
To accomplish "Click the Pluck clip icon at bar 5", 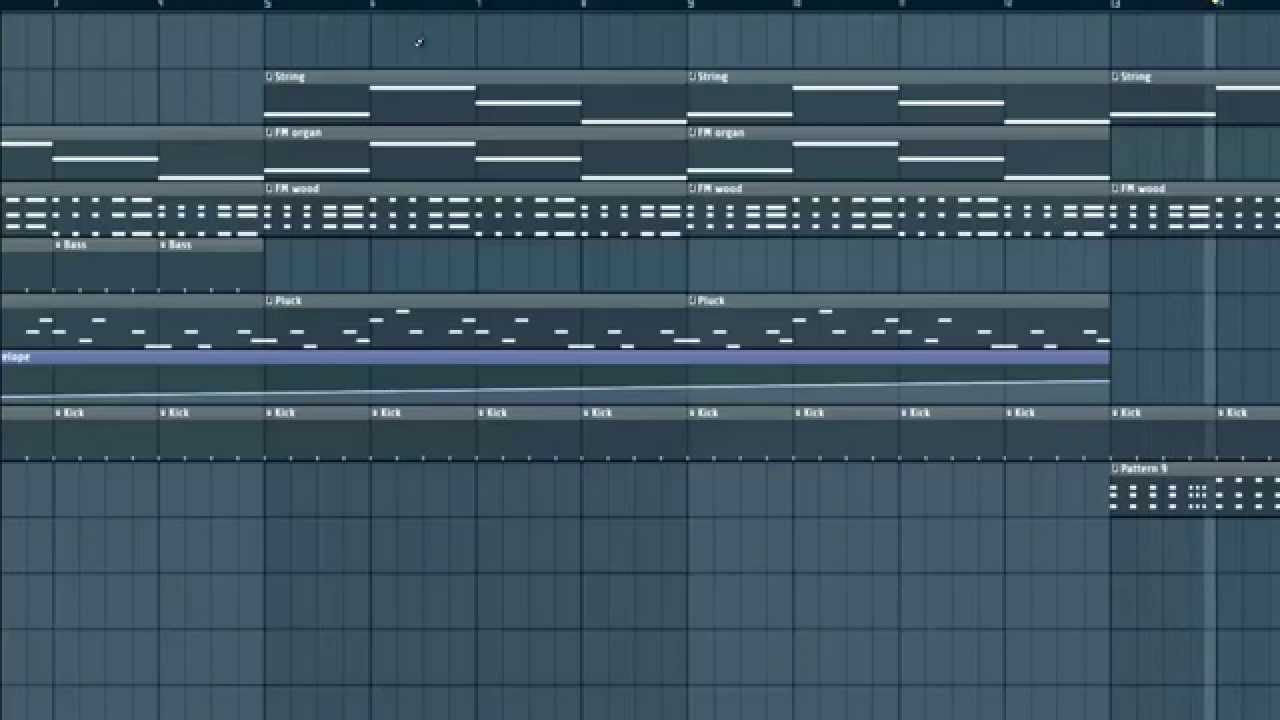I will [x=270, y=301].
